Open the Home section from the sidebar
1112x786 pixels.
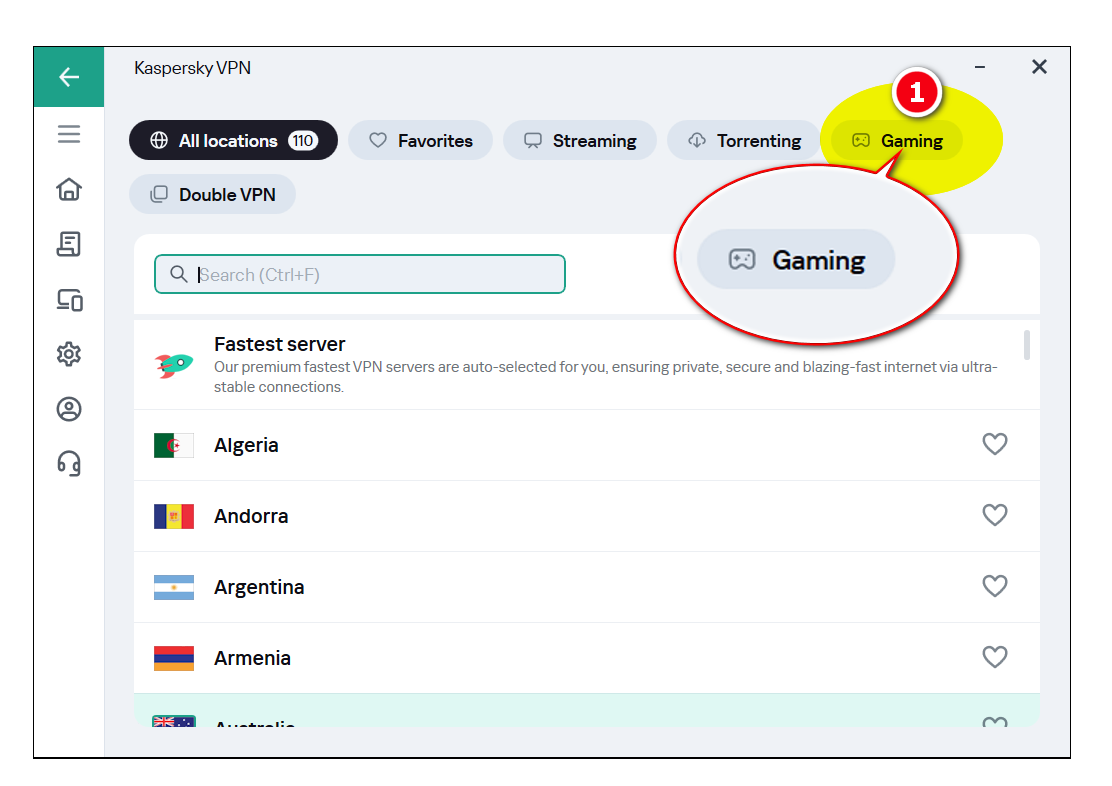(69, 189)
